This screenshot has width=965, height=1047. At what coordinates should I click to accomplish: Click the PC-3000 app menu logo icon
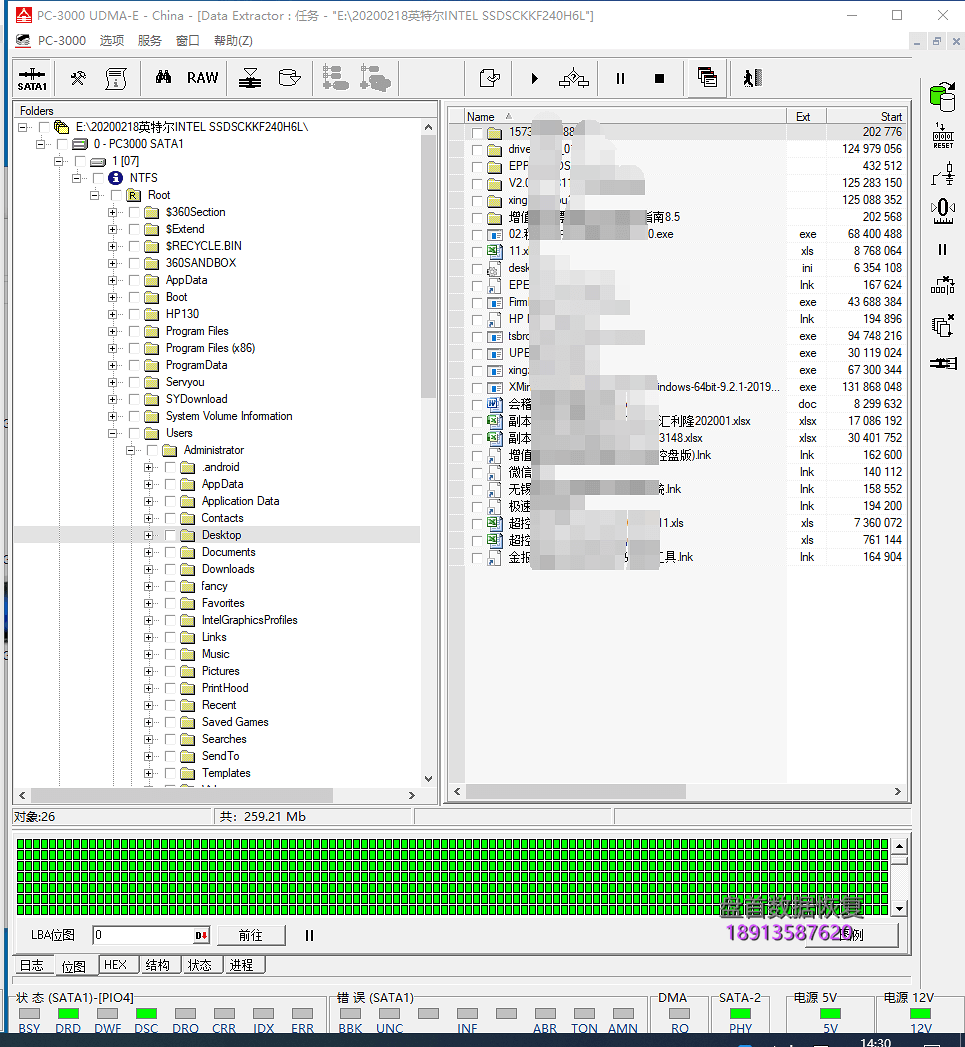pos(23,41)
